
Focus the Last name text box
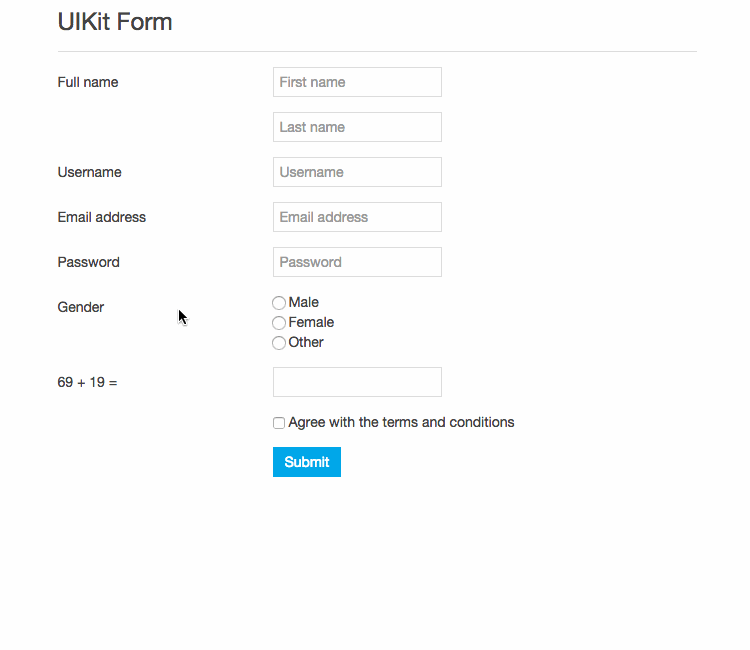tap(357, 127)
